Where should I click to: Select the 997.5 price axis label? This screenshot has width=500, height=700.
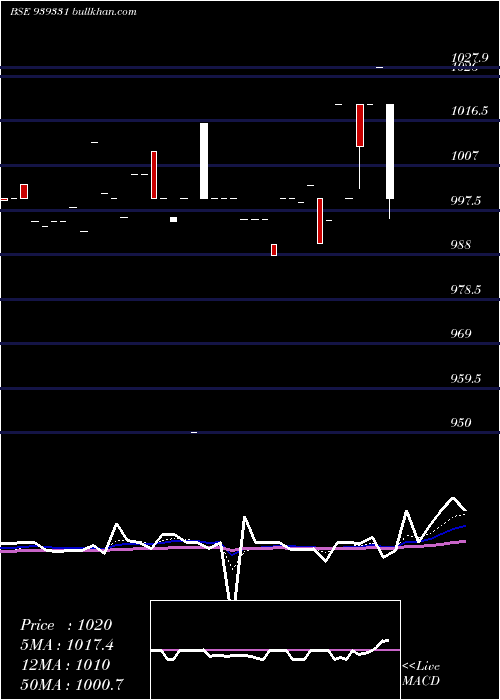tap(466, 200)
